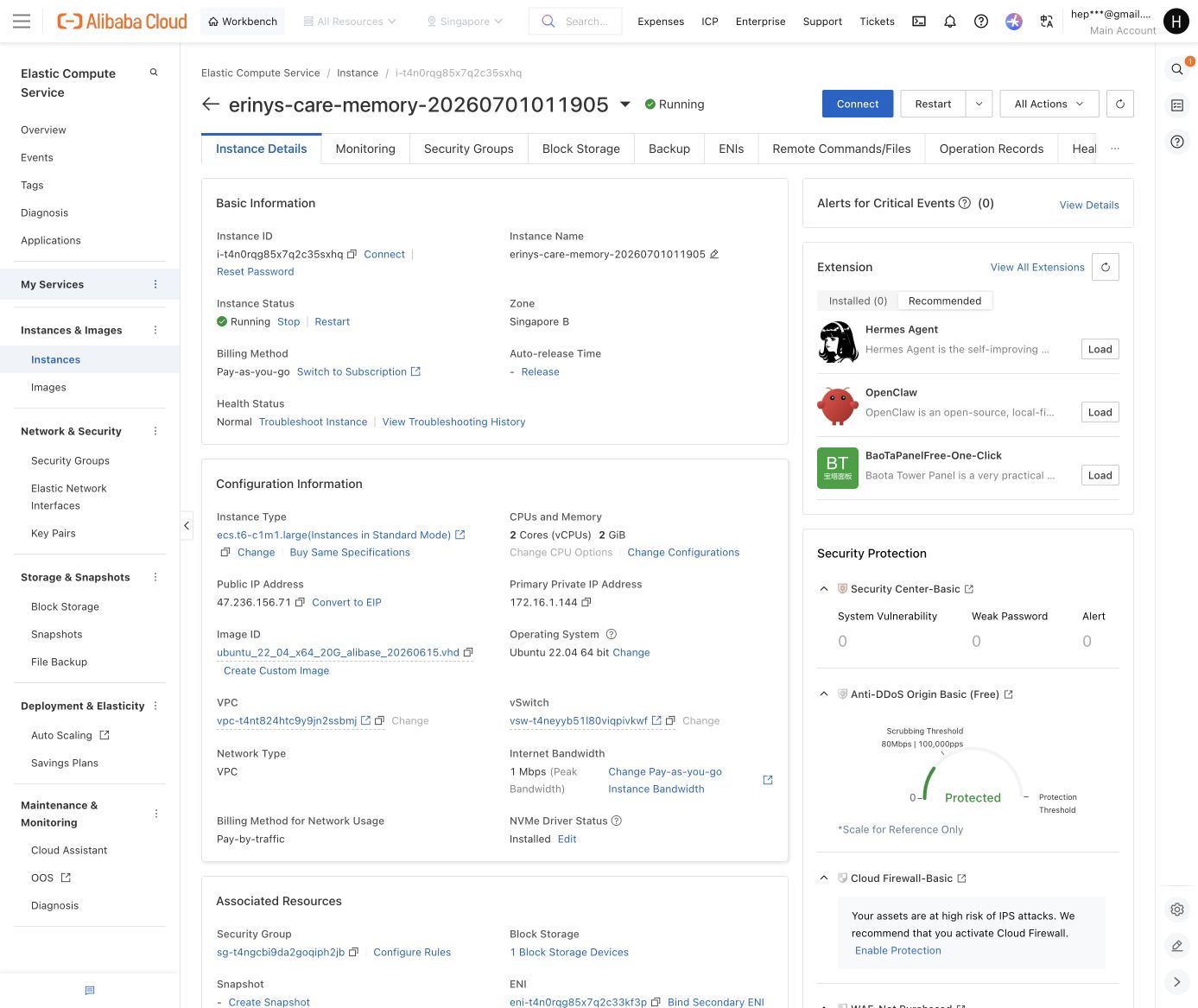Edit the instance name with pencil icon
The height and width of the screenshot is (1008, 1198).
click(x=714, y=254)
